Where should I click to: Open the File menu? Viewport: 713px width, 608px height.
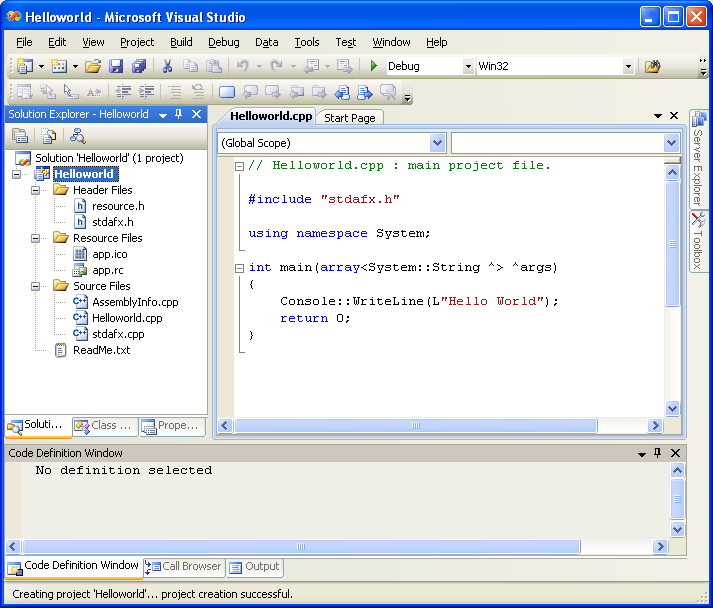[24, 42]
